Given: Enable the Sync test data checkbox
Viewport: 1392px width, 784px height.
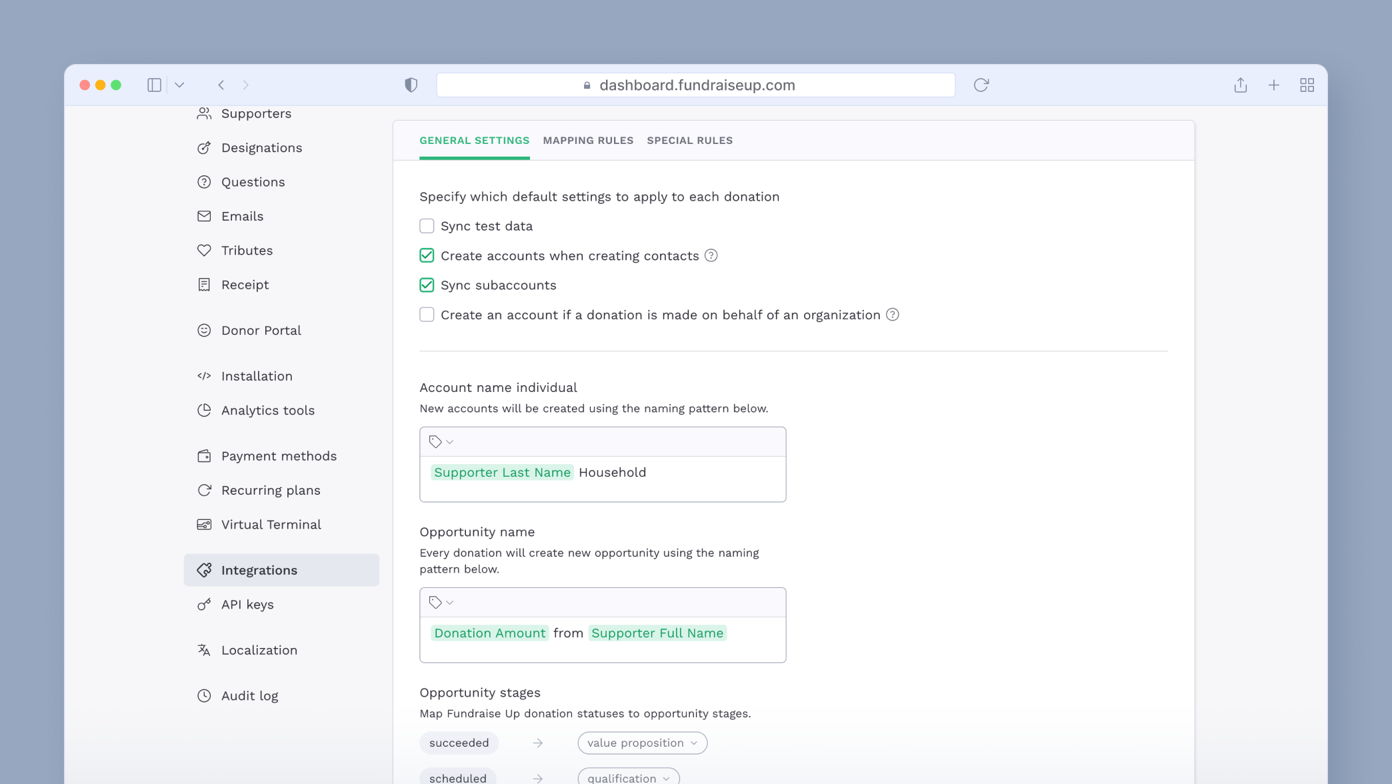Looking at the screenshot, I should click(426, 226).
